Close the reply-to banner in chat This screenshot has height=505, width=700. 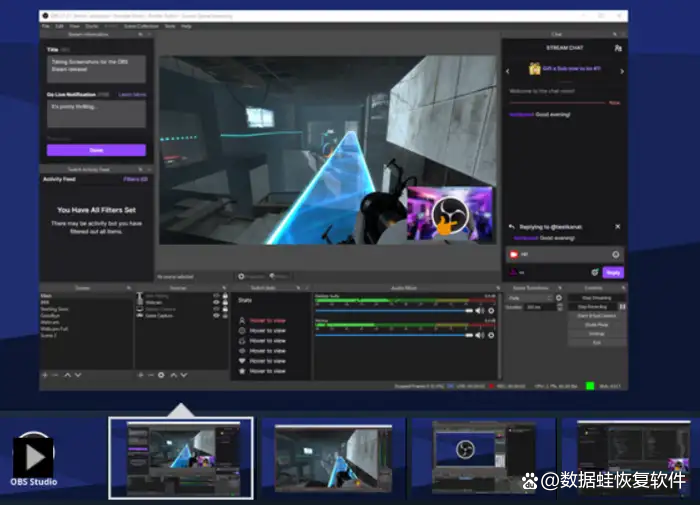pyautogui.click(x=617, y=227)
